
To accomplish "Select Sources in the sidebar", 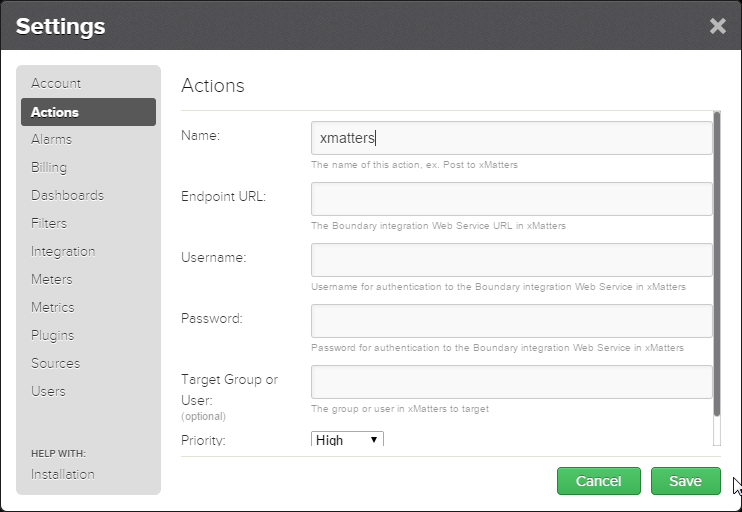I will (55, 363).
